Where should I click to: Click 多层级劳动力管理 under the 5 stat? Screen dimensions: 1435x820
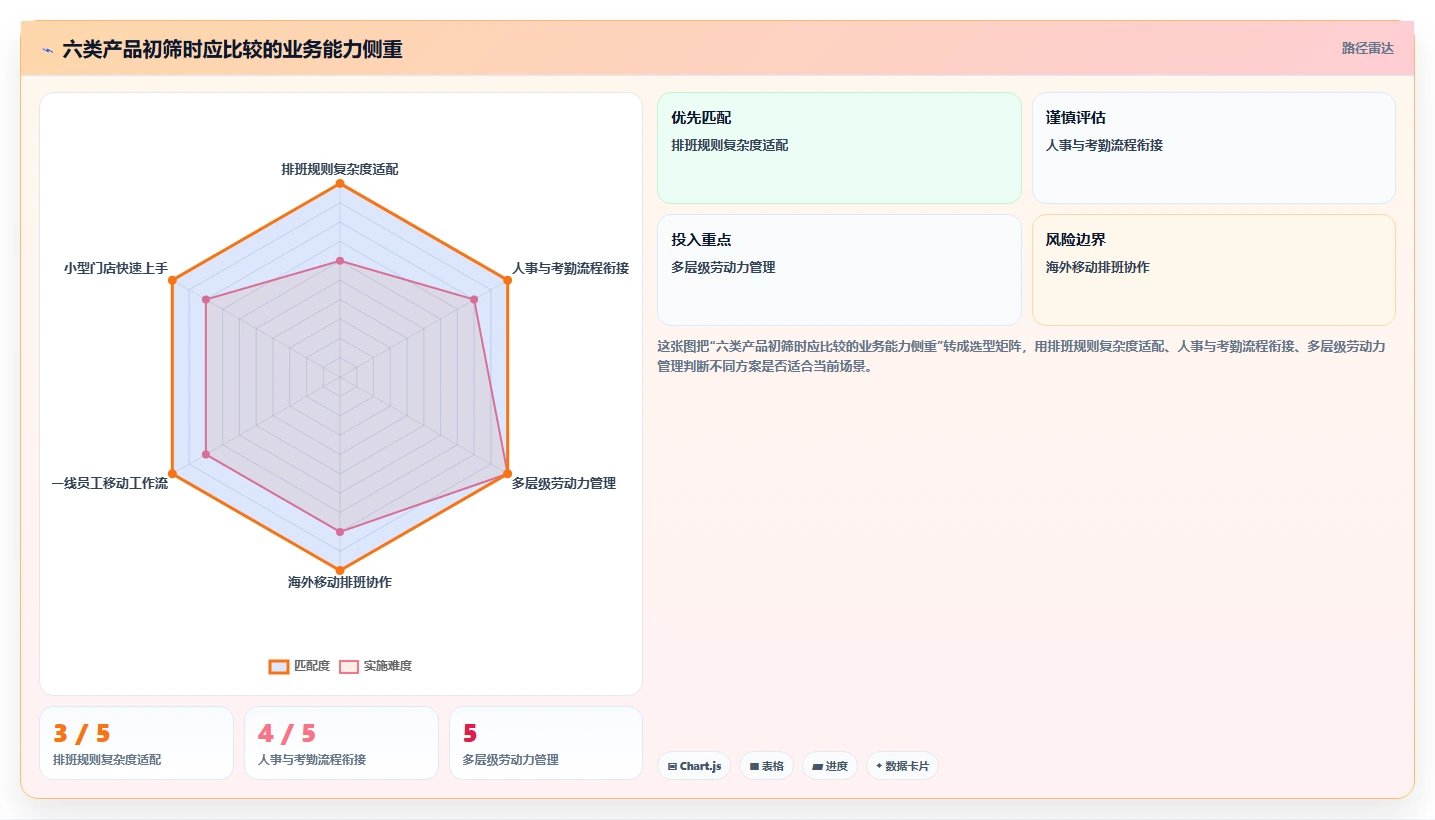(x=511, y=760)
